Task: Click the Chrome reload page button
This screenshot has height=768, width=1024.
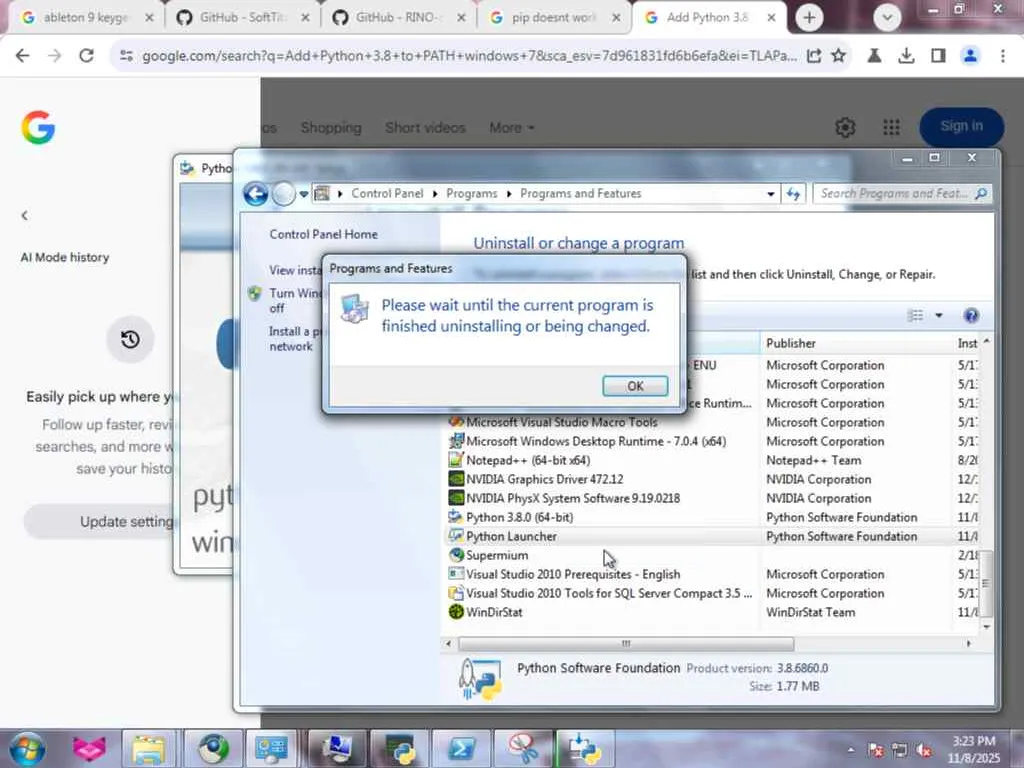Action: pos(86,56)
